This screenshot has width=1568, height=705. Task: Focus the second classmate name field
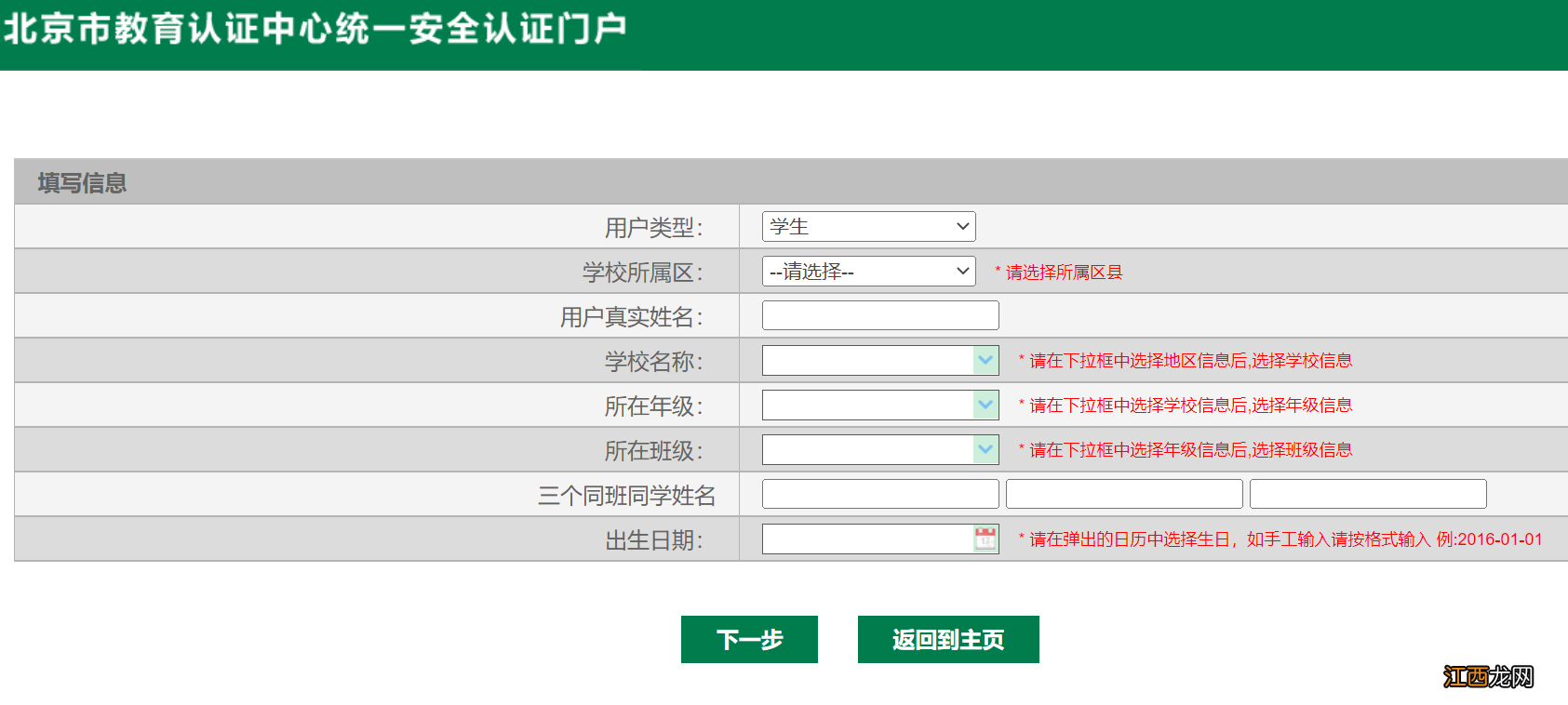[x=1124, y=494]
